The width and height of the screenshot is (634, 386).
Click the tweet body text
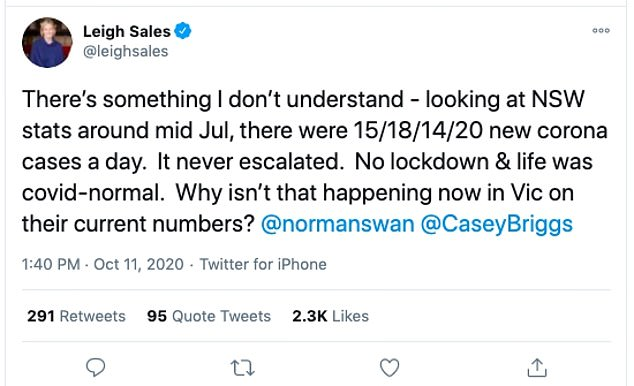315,162
